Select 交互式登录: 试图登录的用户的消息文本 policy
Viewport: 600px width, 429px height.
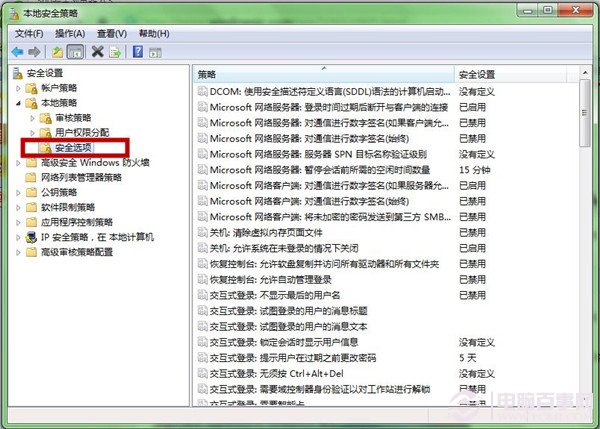tap(288, 326)
